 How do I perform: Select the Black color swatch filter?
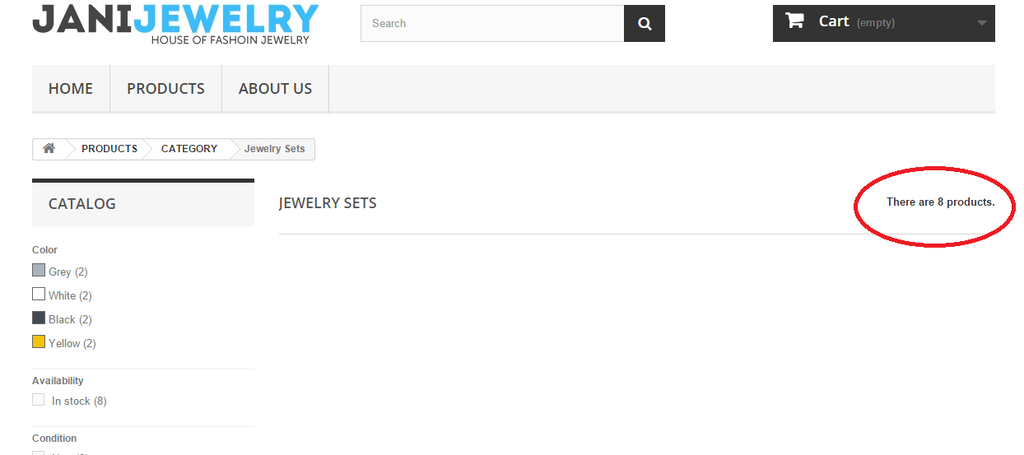[39, 318]
